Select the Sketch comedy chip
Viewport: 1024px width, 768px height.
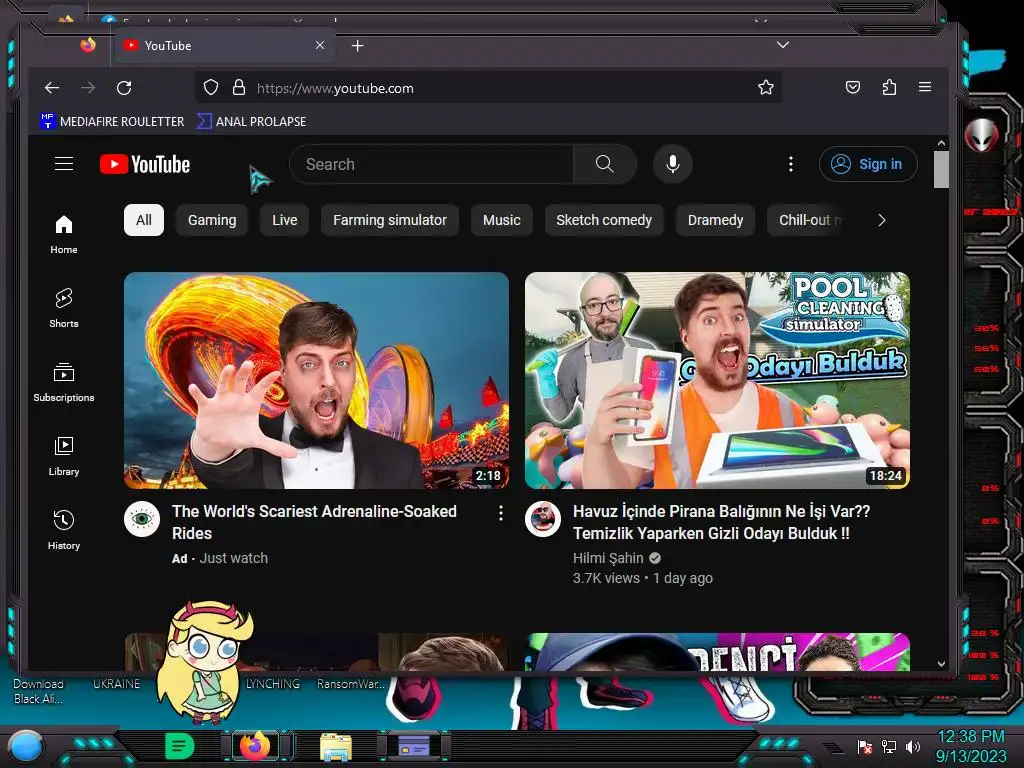pyautogui.click(x=604, y=220)
